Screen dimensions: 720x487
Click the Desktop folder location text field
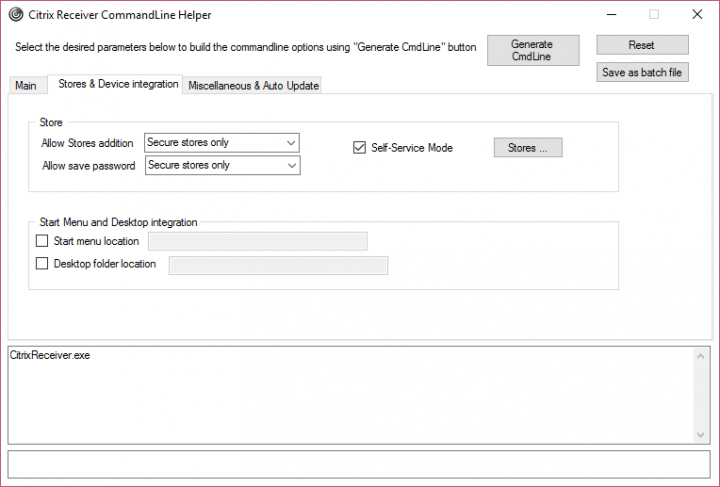click(x=278, y=264)
